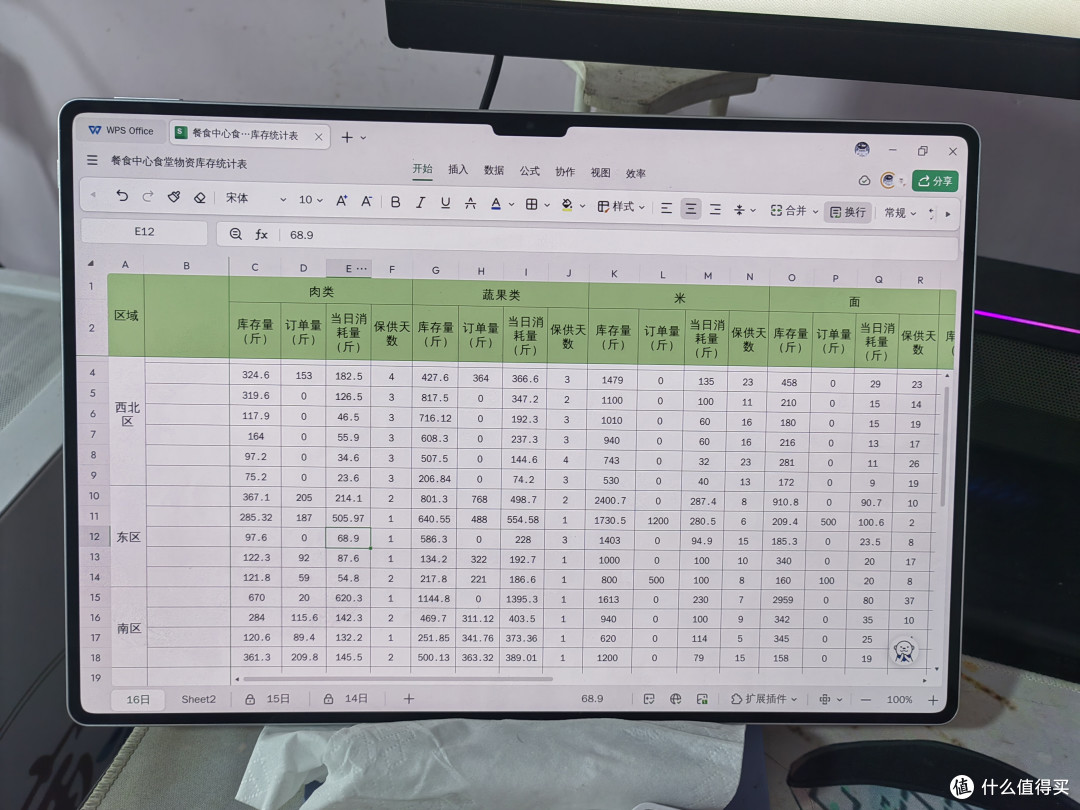Select the locked 15日 sheet tab
The height and width of the screenshot is (810, 1080).
point(268,698)
